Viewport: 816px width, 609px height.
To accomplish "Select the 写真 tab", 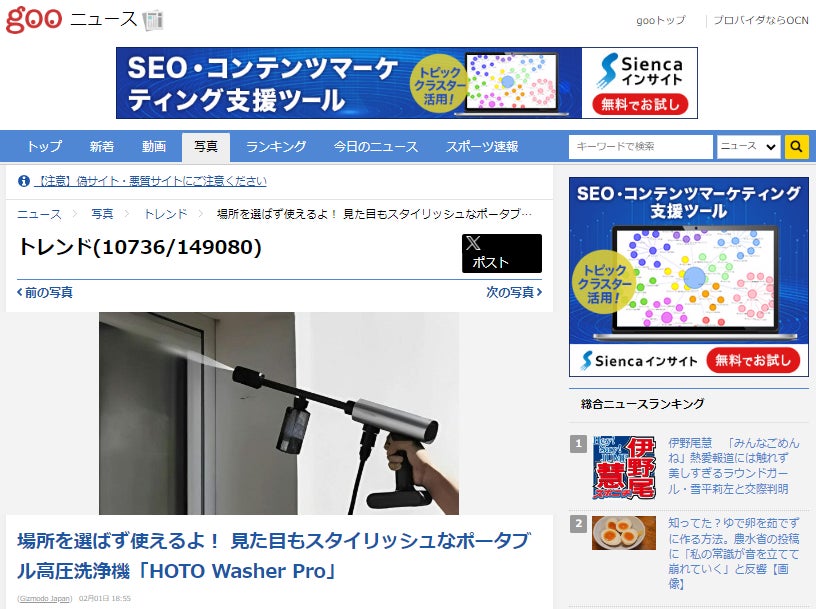I will coord(206,147).
